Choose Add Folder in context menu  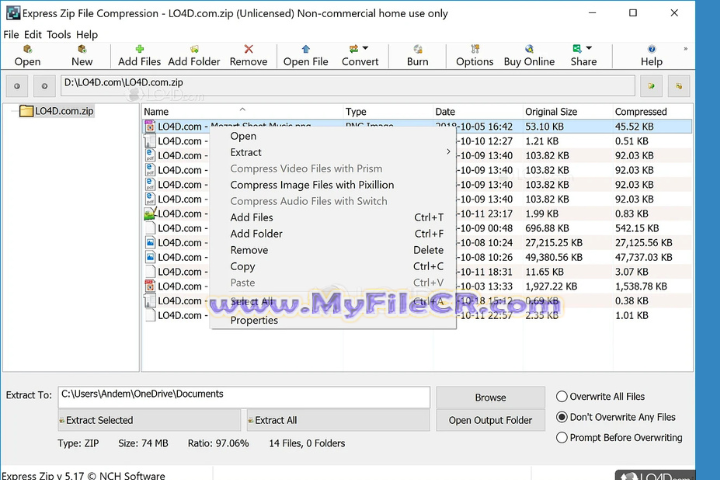[x=333, y=234]
